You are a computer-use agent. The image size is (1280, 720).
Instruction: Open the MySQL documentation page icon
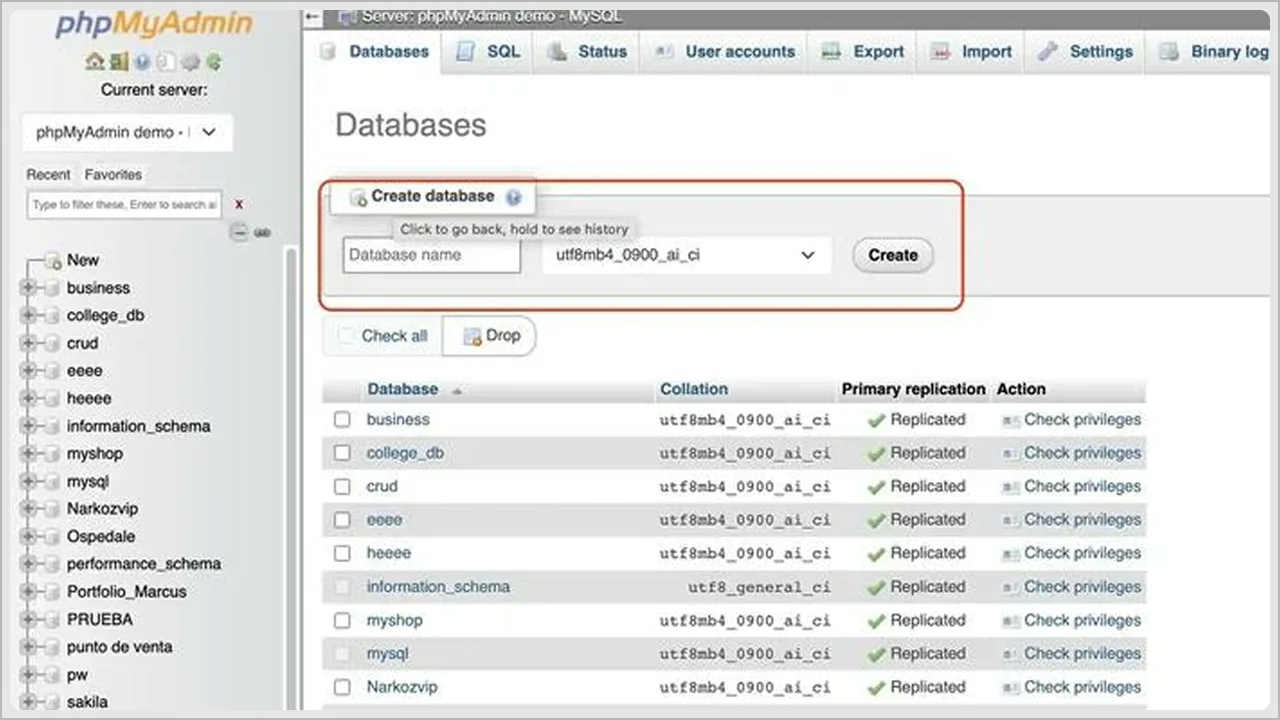(166, 61)
